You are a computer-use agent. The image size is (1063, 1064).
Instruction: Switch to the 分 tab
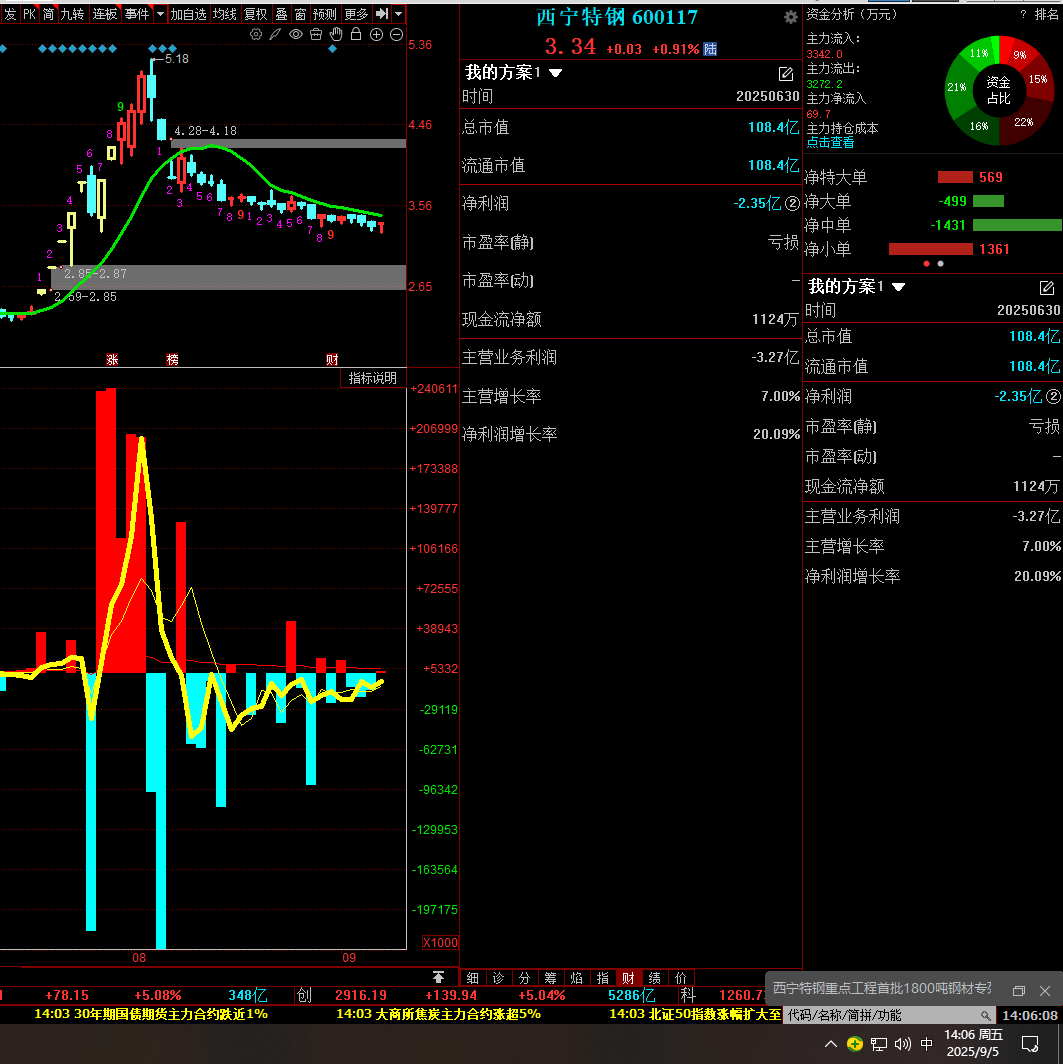tap(524, 978)
